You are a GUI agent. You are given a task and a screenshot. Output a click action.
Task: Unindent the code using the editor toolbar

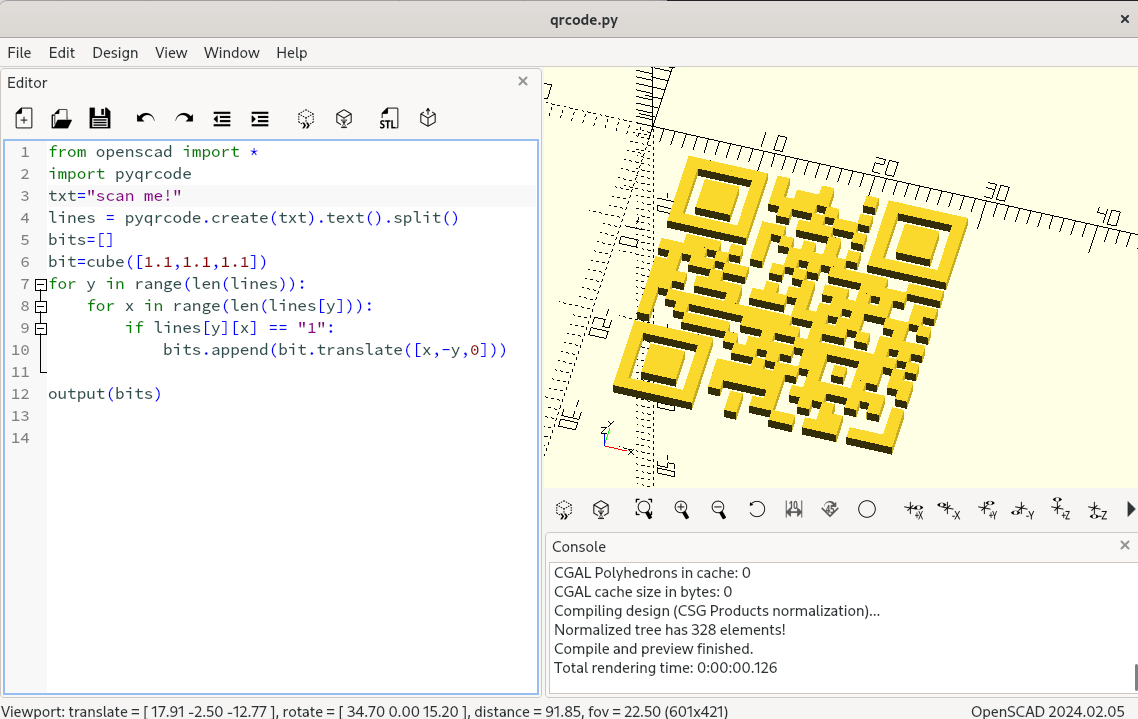(222, 119)
